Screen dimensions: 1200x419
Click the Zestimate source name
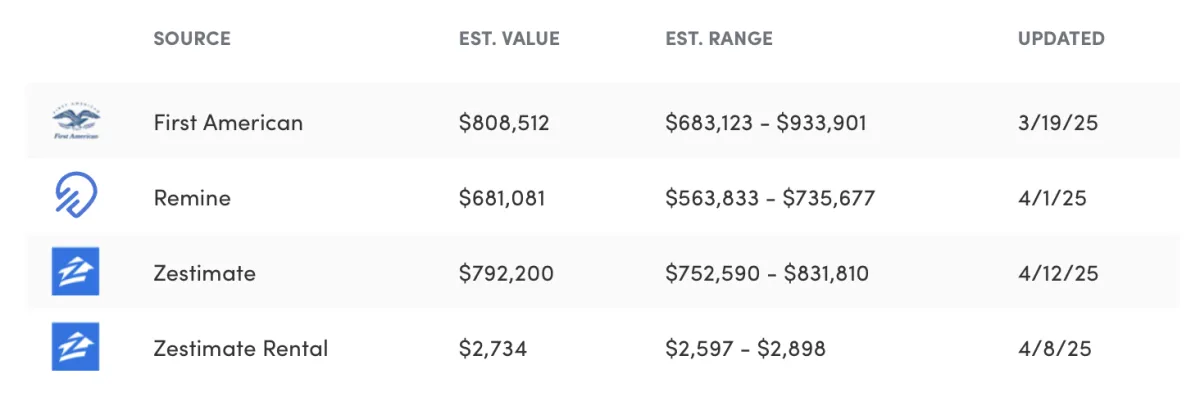205,273
